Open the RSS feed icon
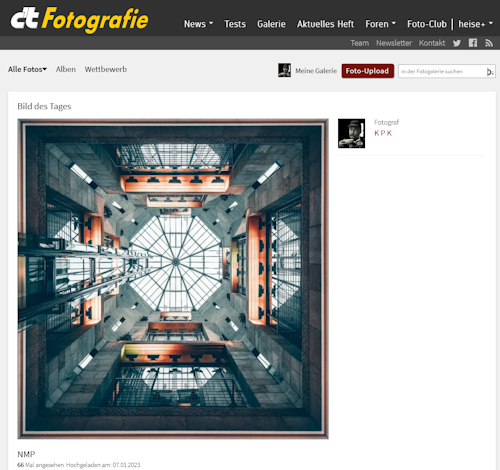Screen dimensions: 500x470 (489, 43)
